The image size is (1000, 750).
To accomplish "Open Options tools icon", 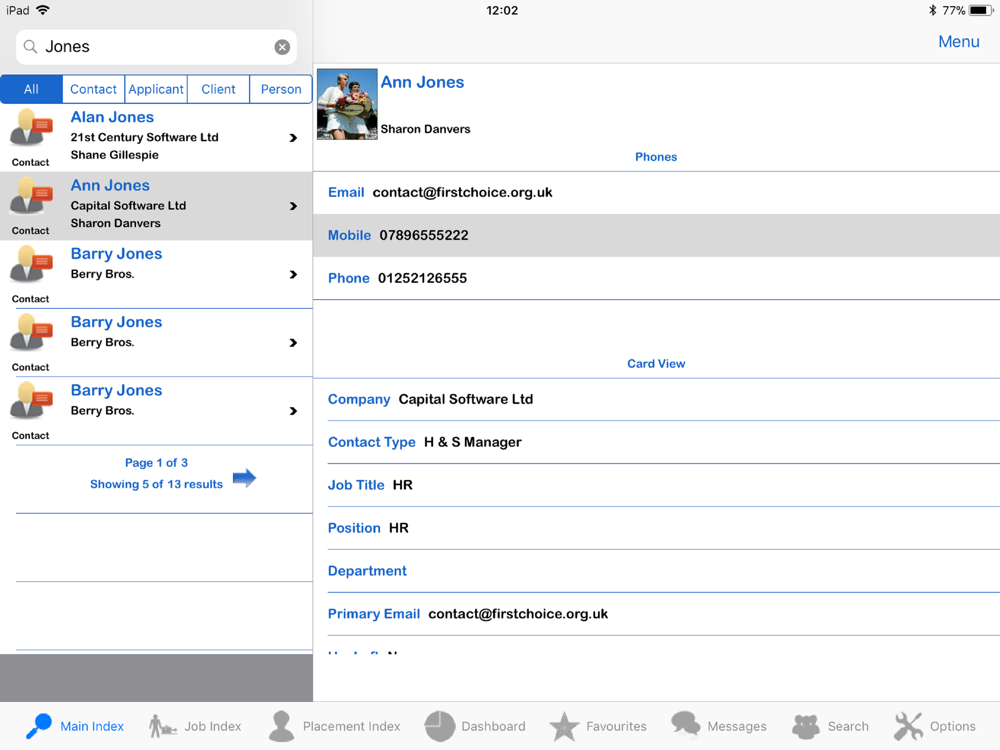I will 908,726.
